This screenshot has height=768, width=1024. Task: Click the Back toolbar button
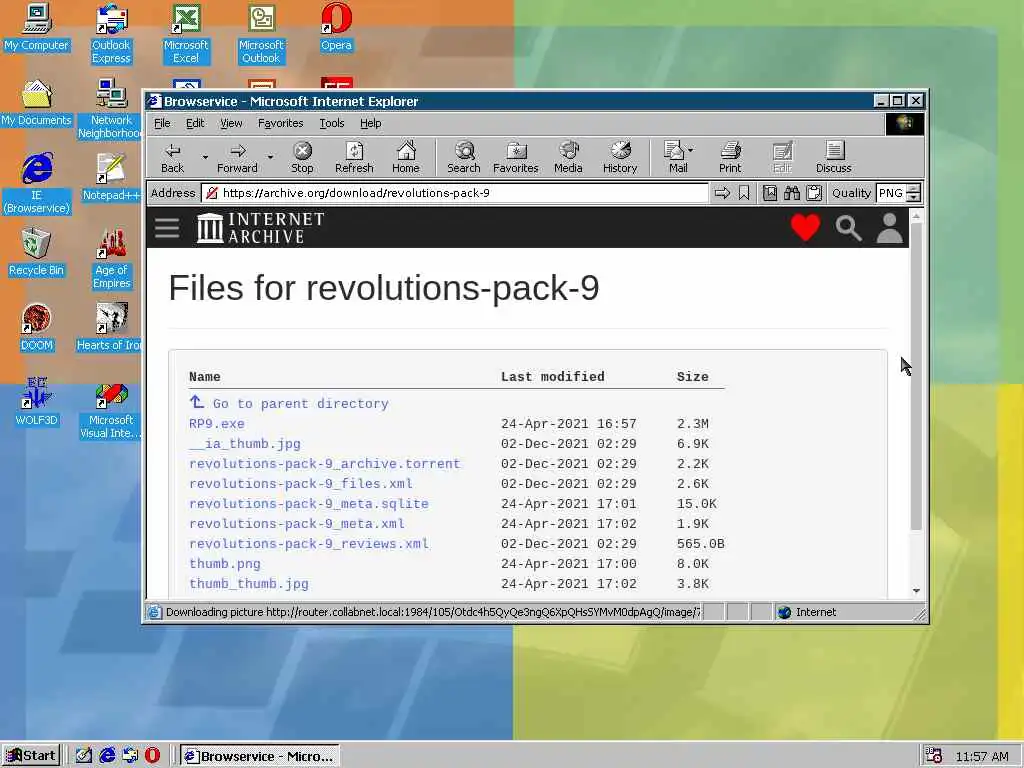click(172, 157)
